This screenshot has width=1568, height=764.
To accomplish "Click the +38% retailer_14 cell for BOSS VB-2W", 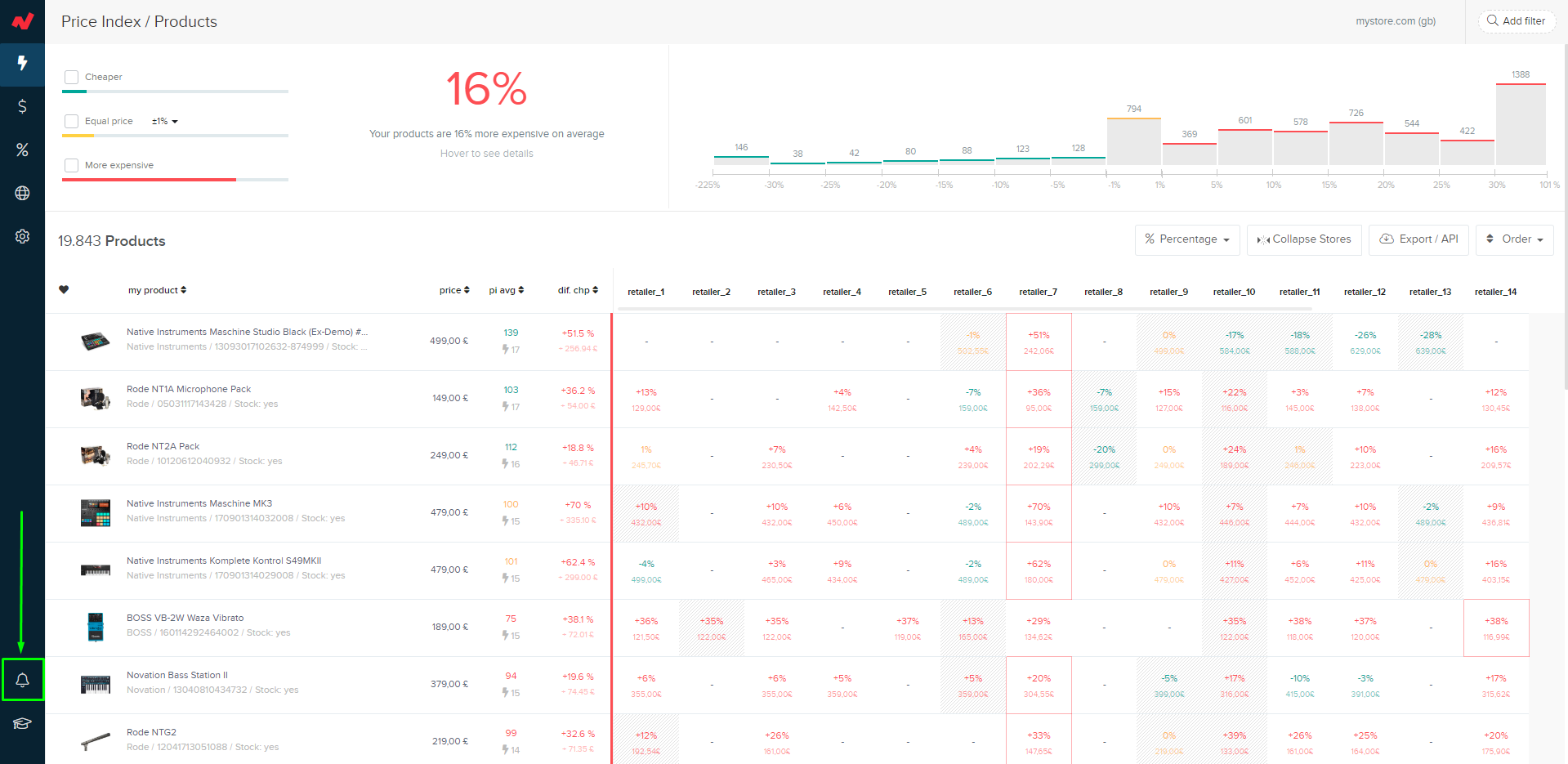I will (1496, 628).
